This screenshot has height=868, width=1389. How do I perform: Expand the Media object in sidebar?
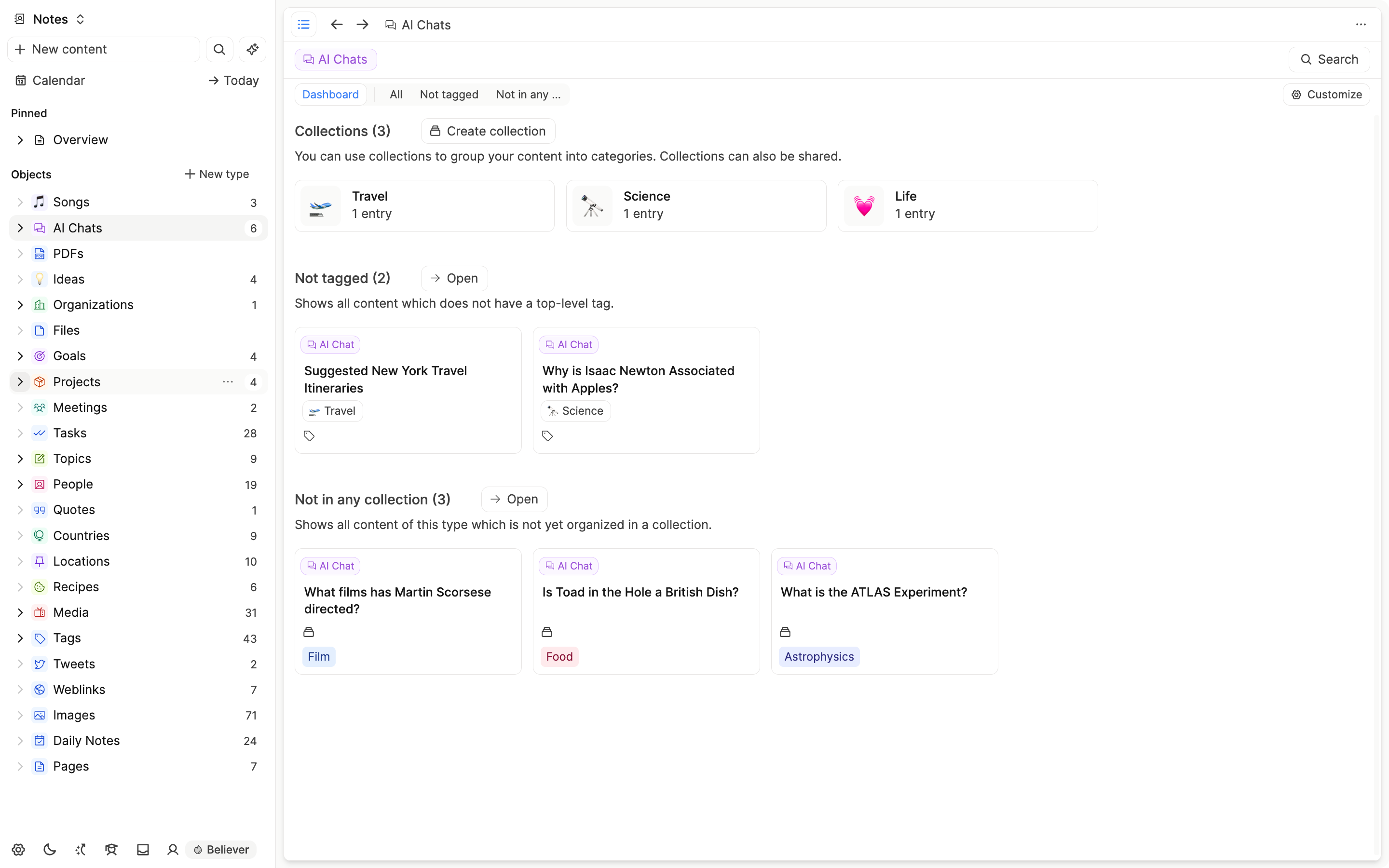click(x=20, y=612)
